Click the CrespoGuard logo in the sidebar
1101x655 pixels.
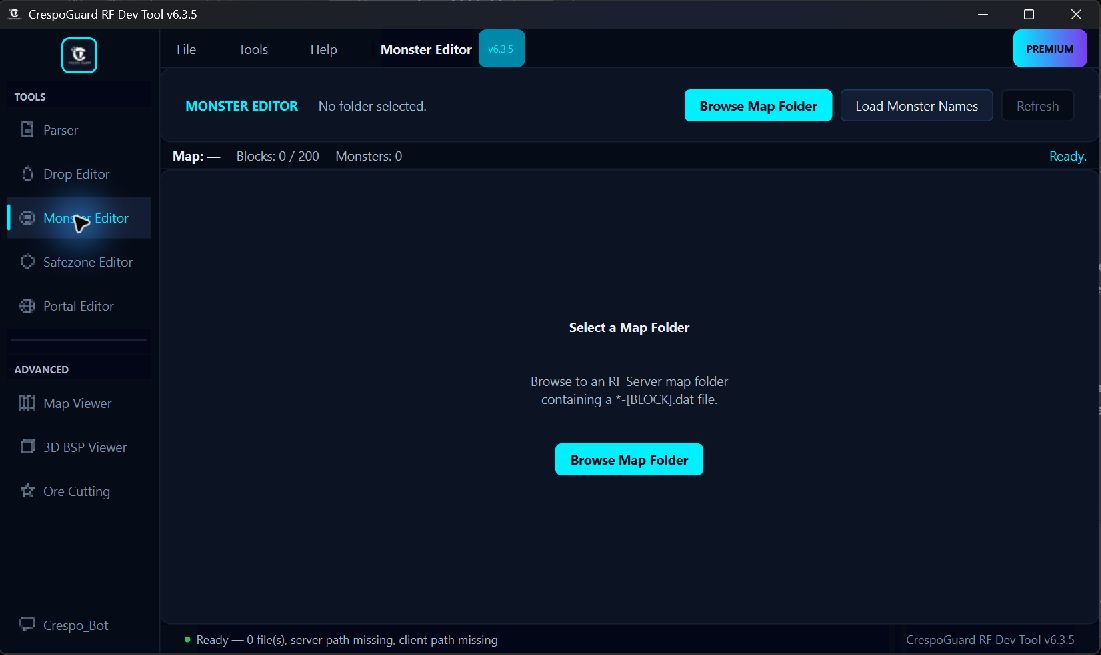79,55
